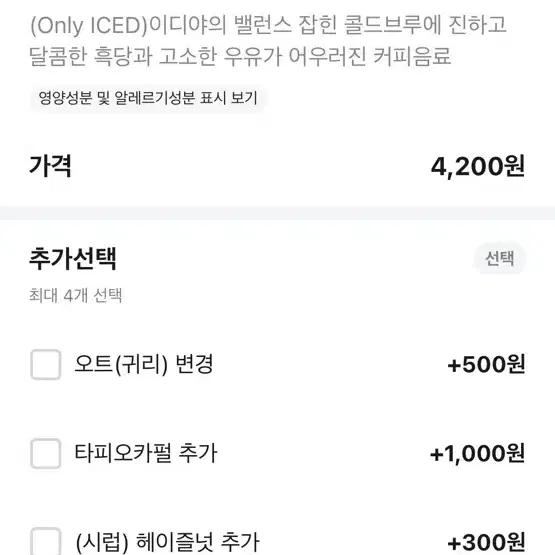Check the 오트(귀리) 변경 checkbox
The width and height of the screenshot is (555, 555).
pyautogui.click(x=46, y=365)
